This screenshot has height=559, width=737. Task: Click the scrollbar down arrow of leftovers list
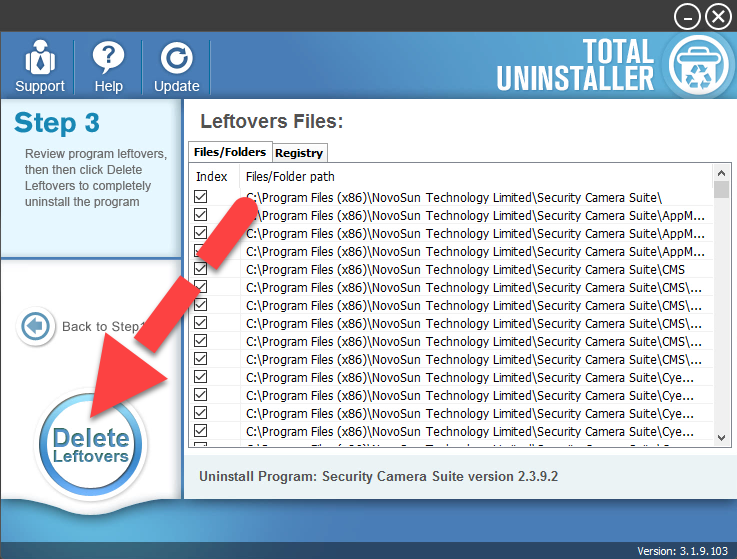pos(721,438)
